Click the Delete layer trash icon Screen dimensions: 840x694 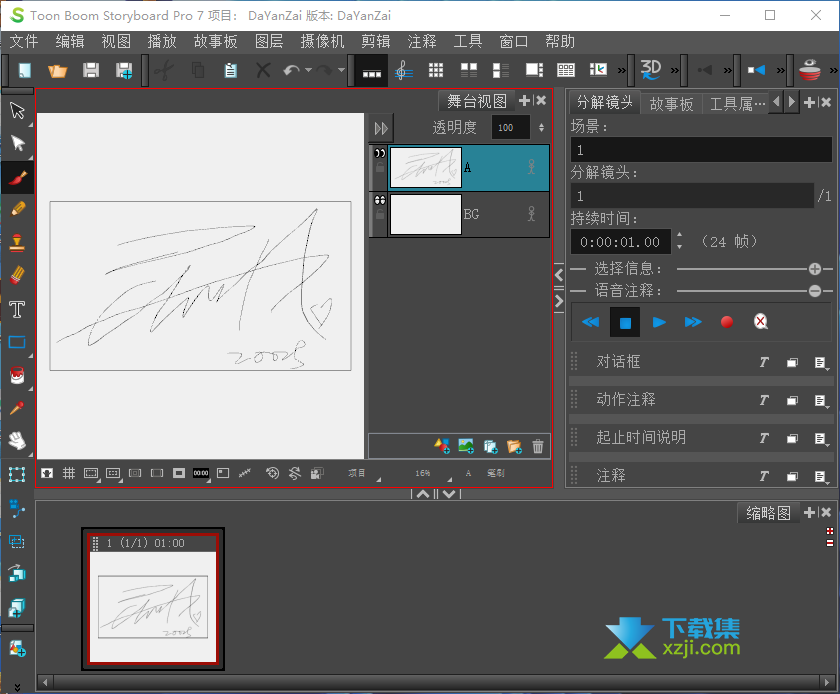pyautogui.click(x=538, y=446)
